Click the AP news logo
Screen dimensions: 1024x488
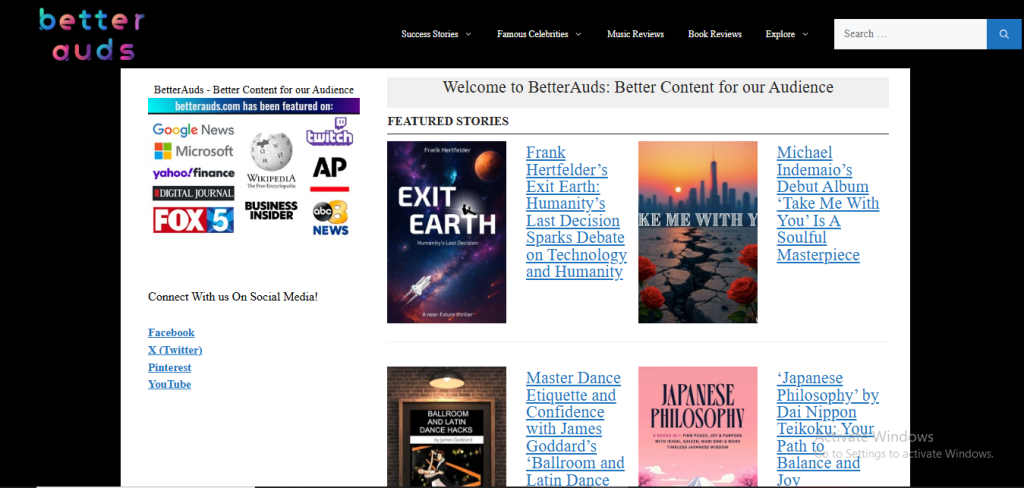coord(330,171)
